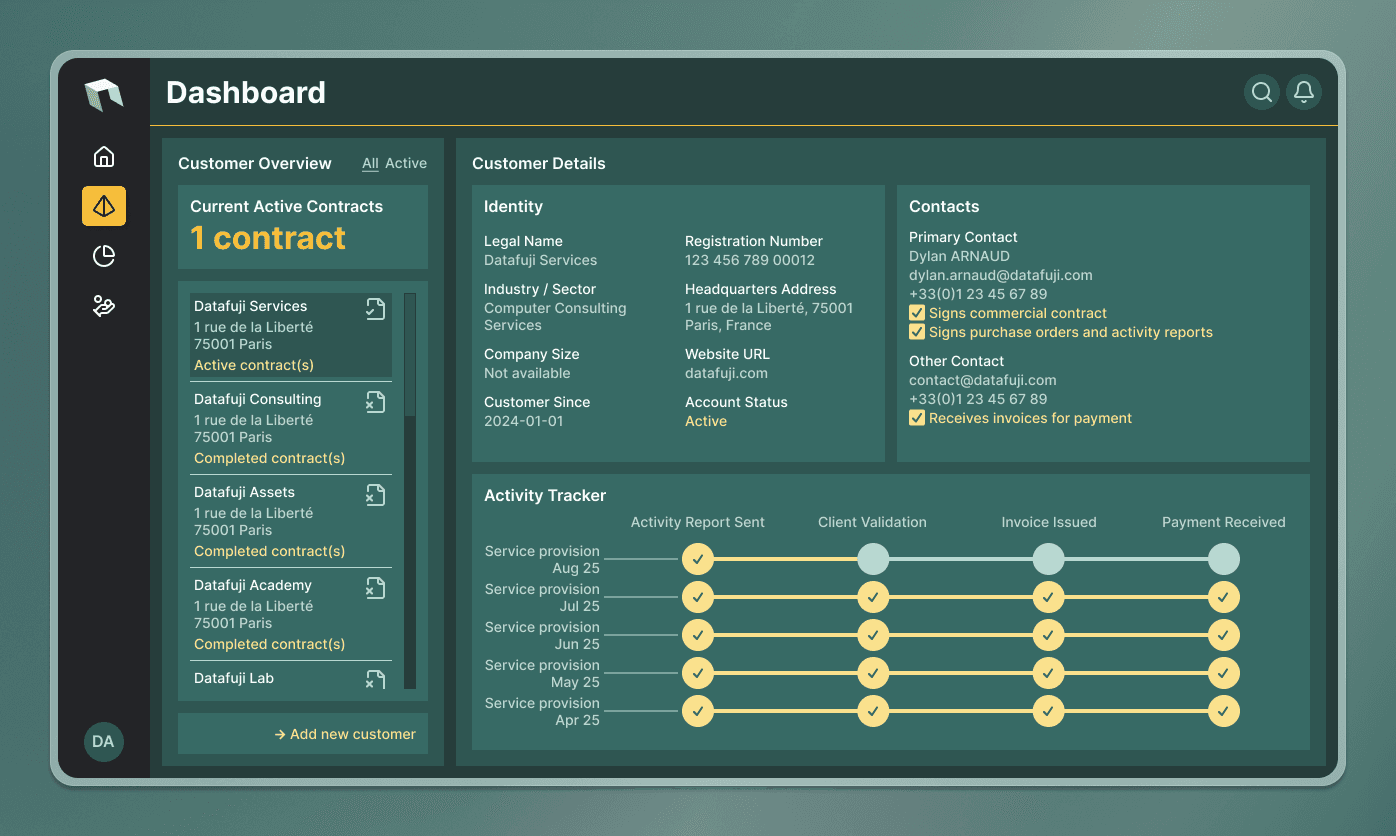
Task: Click Jun 25 Invoice Issued checkmark
Action: click(x=1048, y=635)
